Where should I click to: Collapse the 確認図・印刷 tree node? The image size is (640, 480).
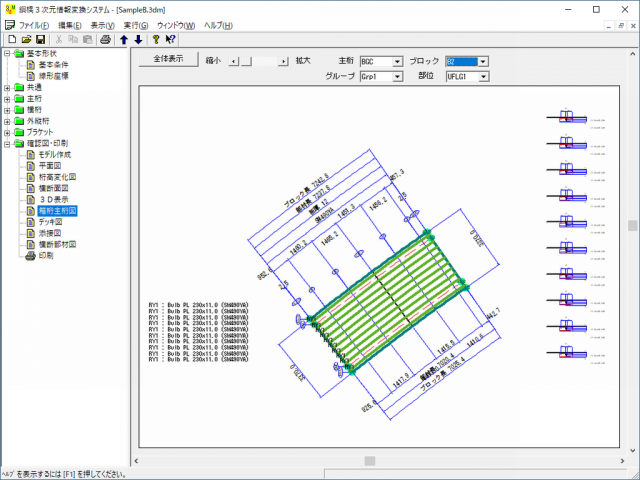(8, 143)
